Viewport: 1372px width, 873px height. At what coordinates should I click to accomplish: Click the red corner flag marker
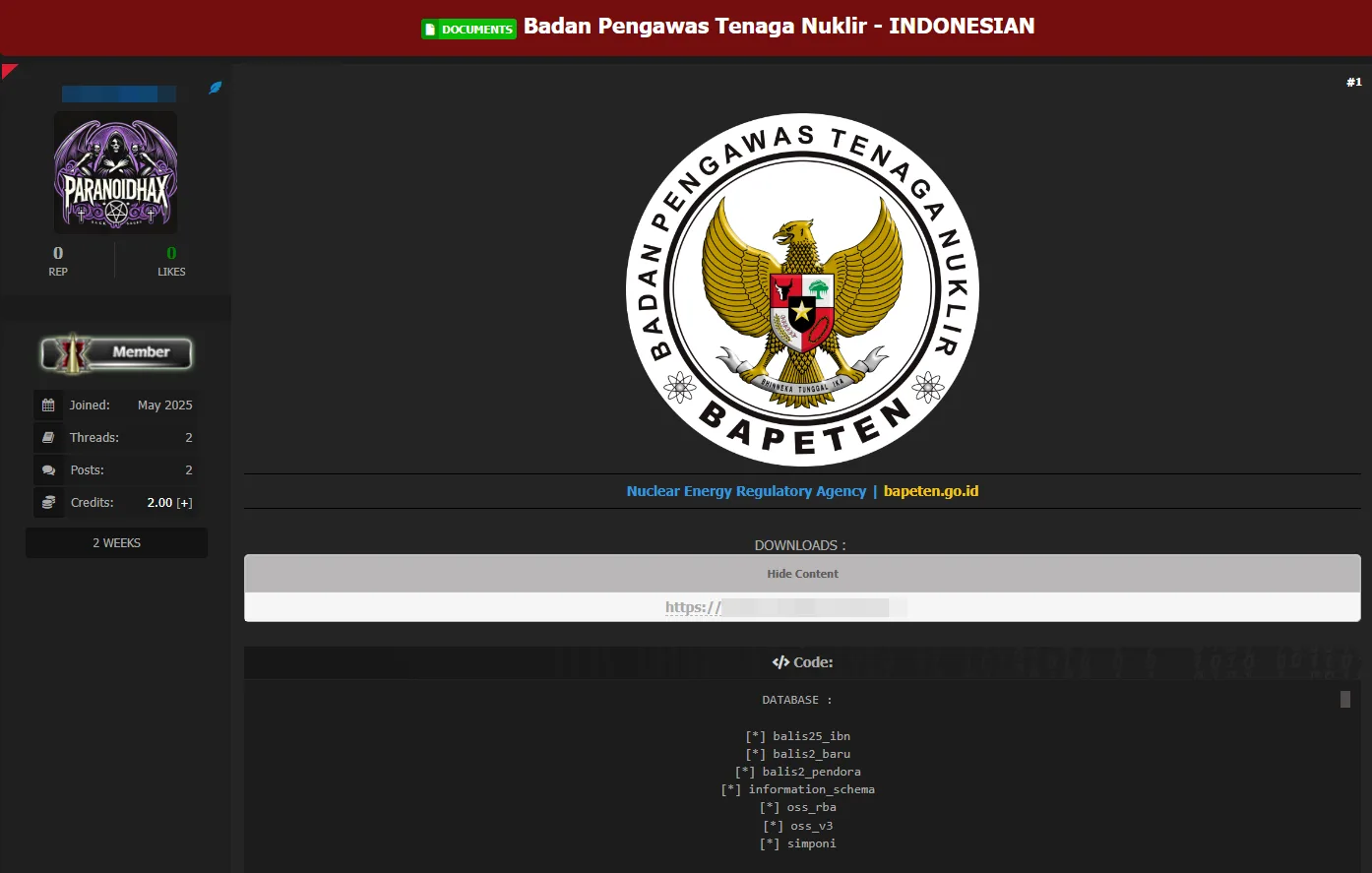8,70
